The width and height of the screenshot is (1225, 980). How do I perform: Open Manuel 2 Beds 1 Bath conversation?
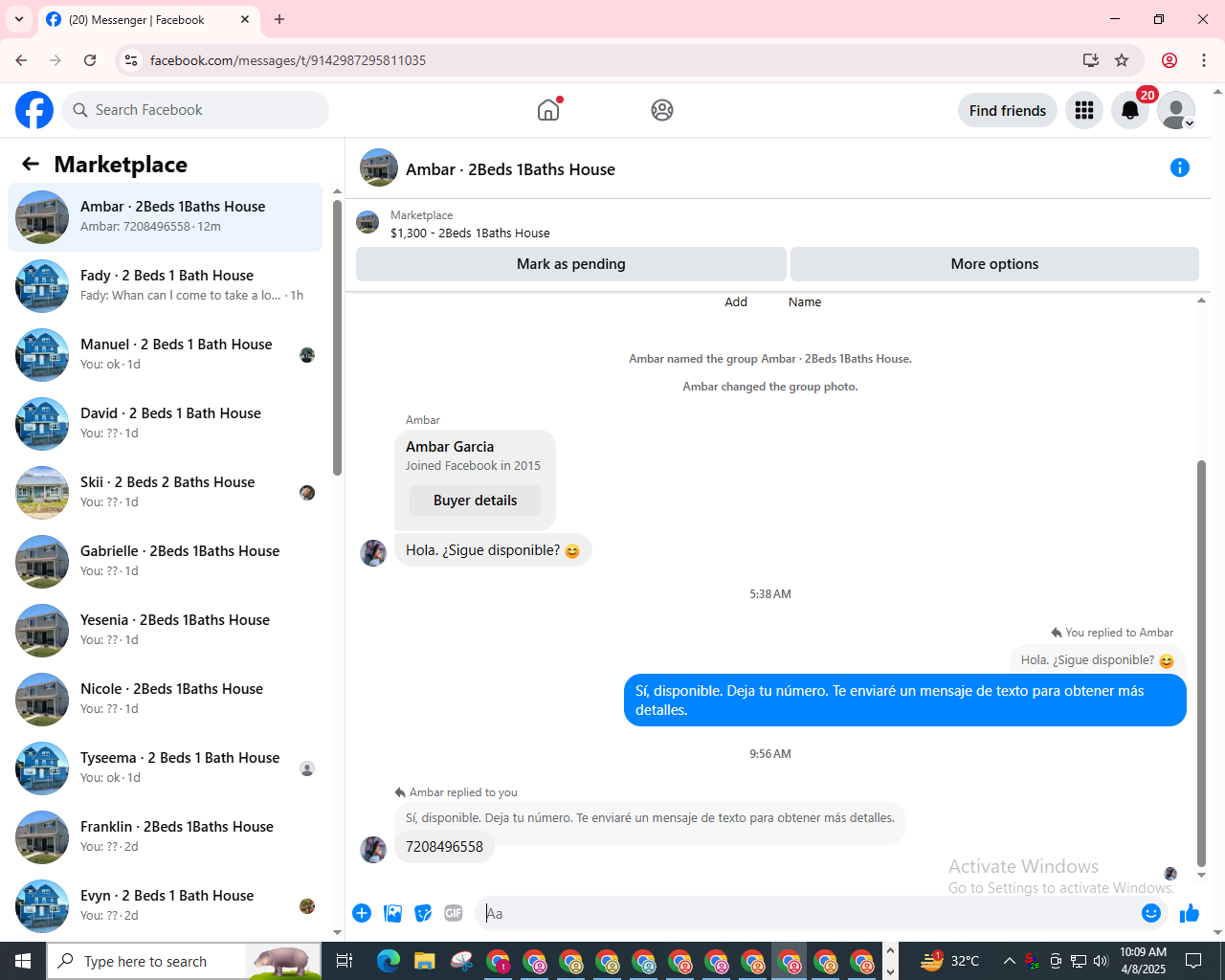pyautogui.click(x=166, y=355)
